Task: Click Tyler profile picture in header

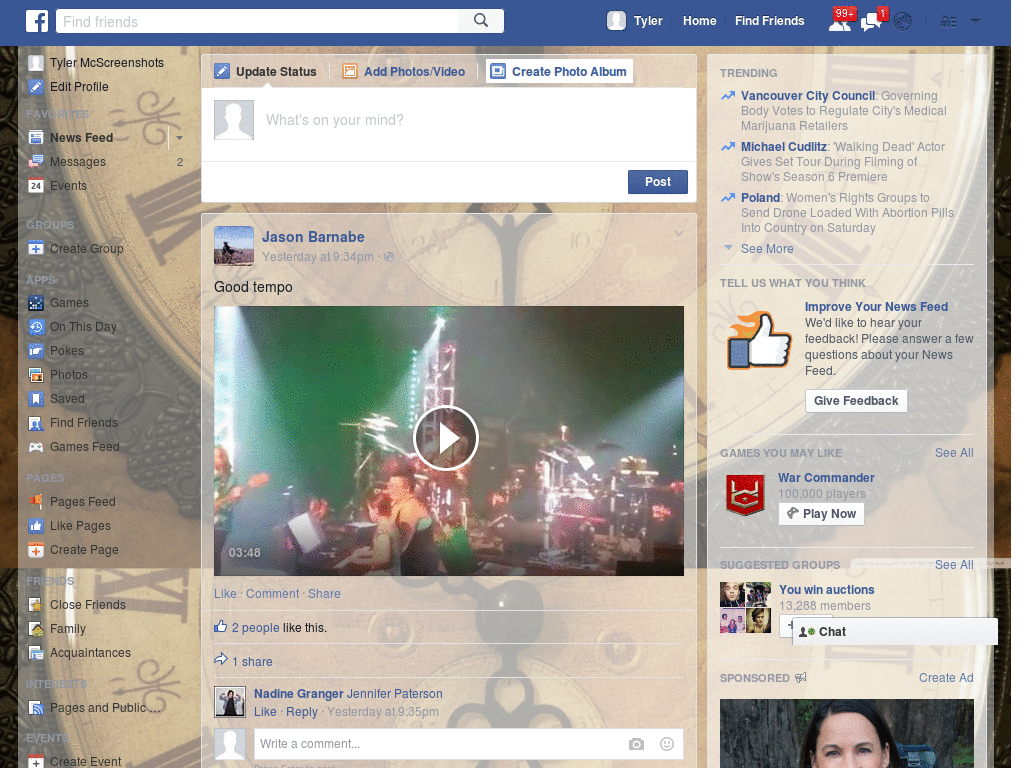Action: (616, 21)
